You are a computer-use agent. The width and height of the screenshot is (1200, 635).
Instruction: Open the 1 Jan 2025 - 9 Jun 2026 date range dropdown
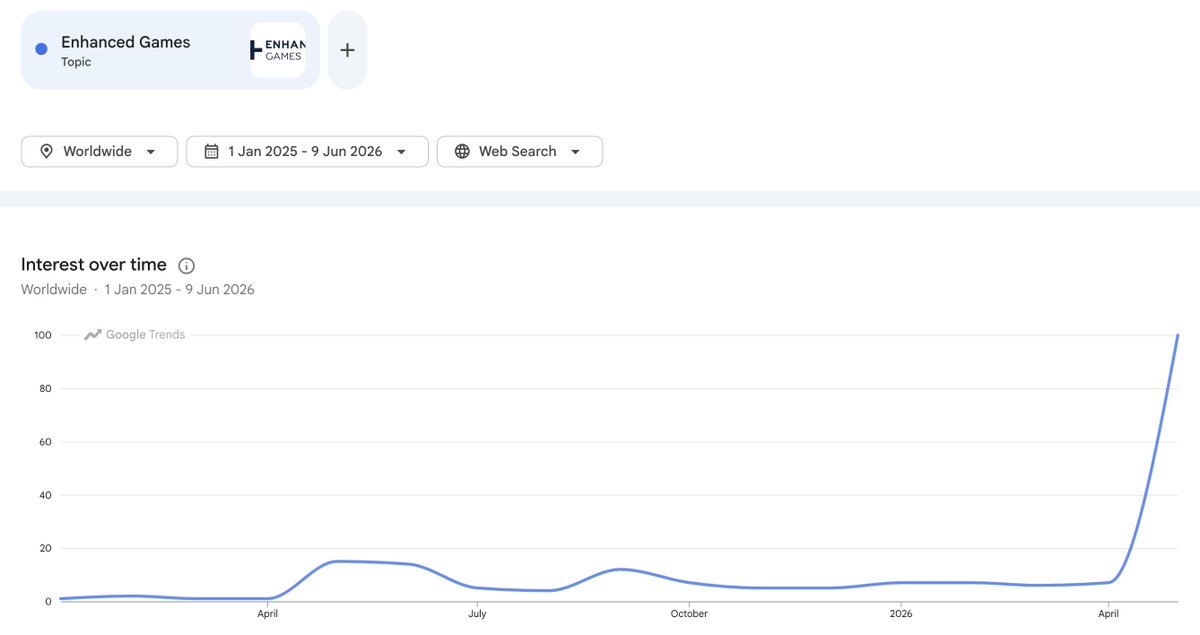[x=307, y=151]
